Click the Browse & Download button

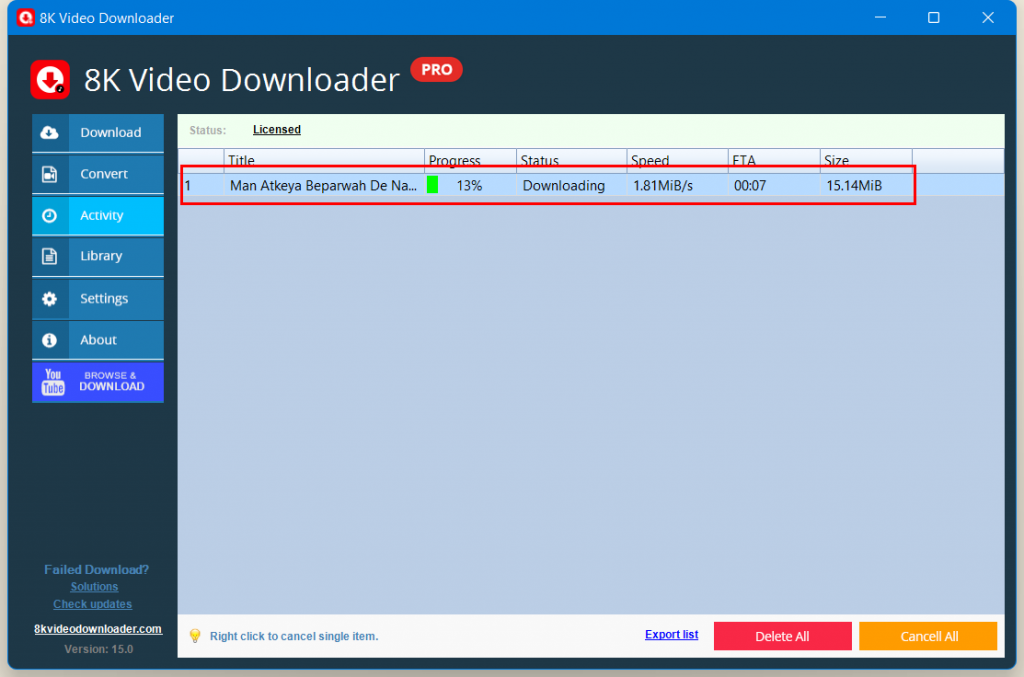pos(98,382)
